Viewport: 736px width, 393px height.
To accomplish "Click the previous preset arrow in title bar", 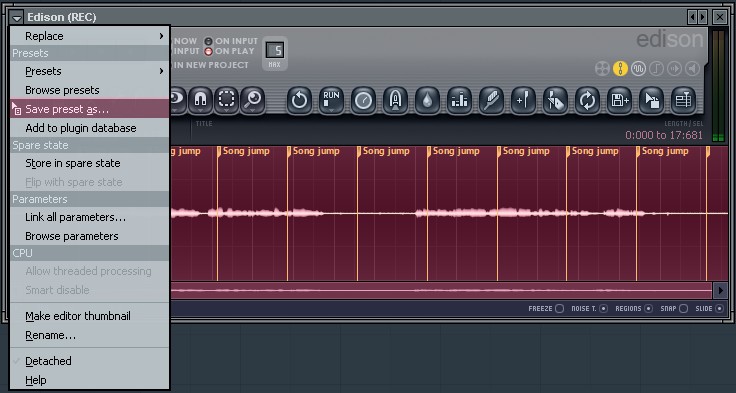I will coord(692,17).
